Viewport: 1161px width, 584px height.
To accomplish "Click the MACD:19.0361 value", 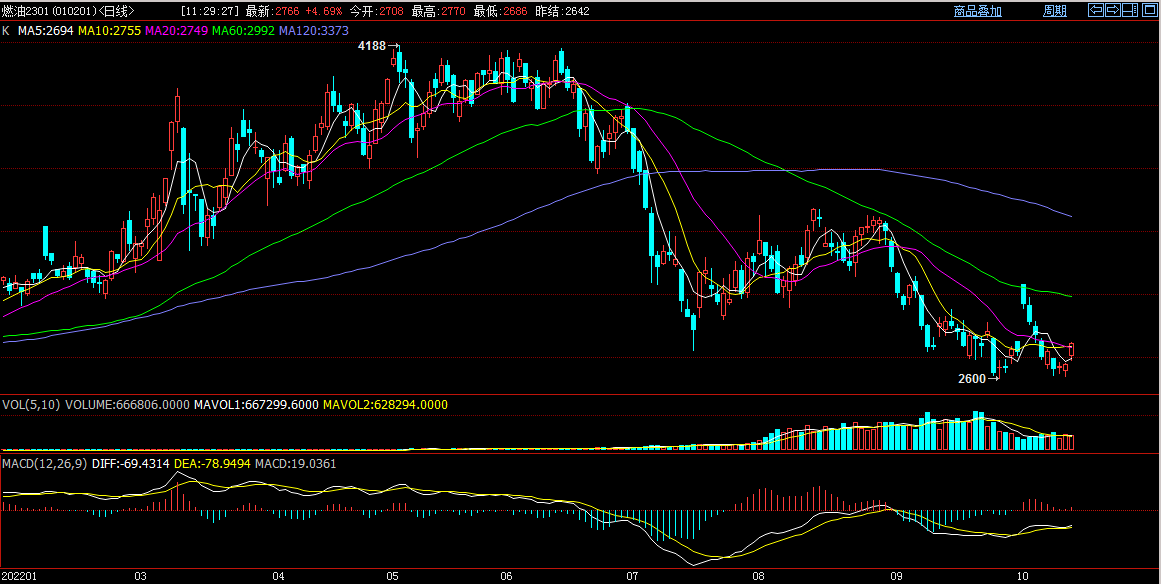I will click(x=295, y=463).
